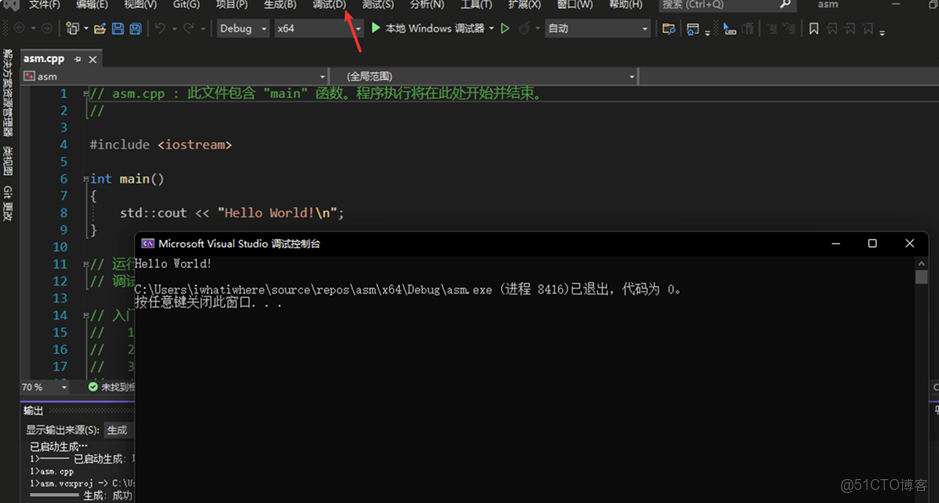
Task: Click the Uncomment Selection toolbar icon
Action: (x=789, y=28)
